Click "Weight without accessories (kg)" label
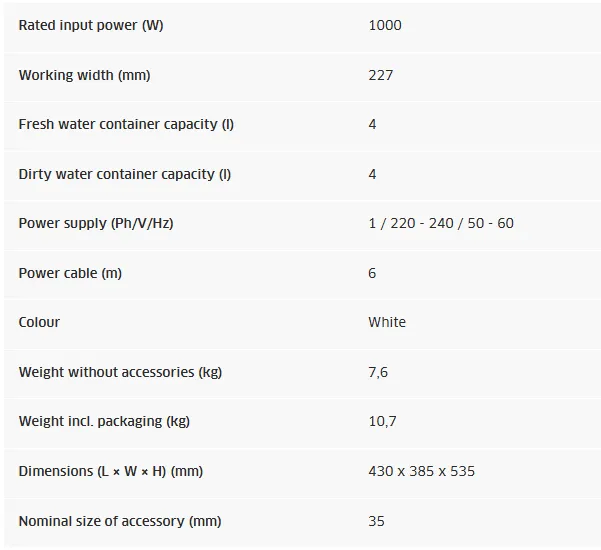The height and width of the screenshot is (550, 601). 120,372
